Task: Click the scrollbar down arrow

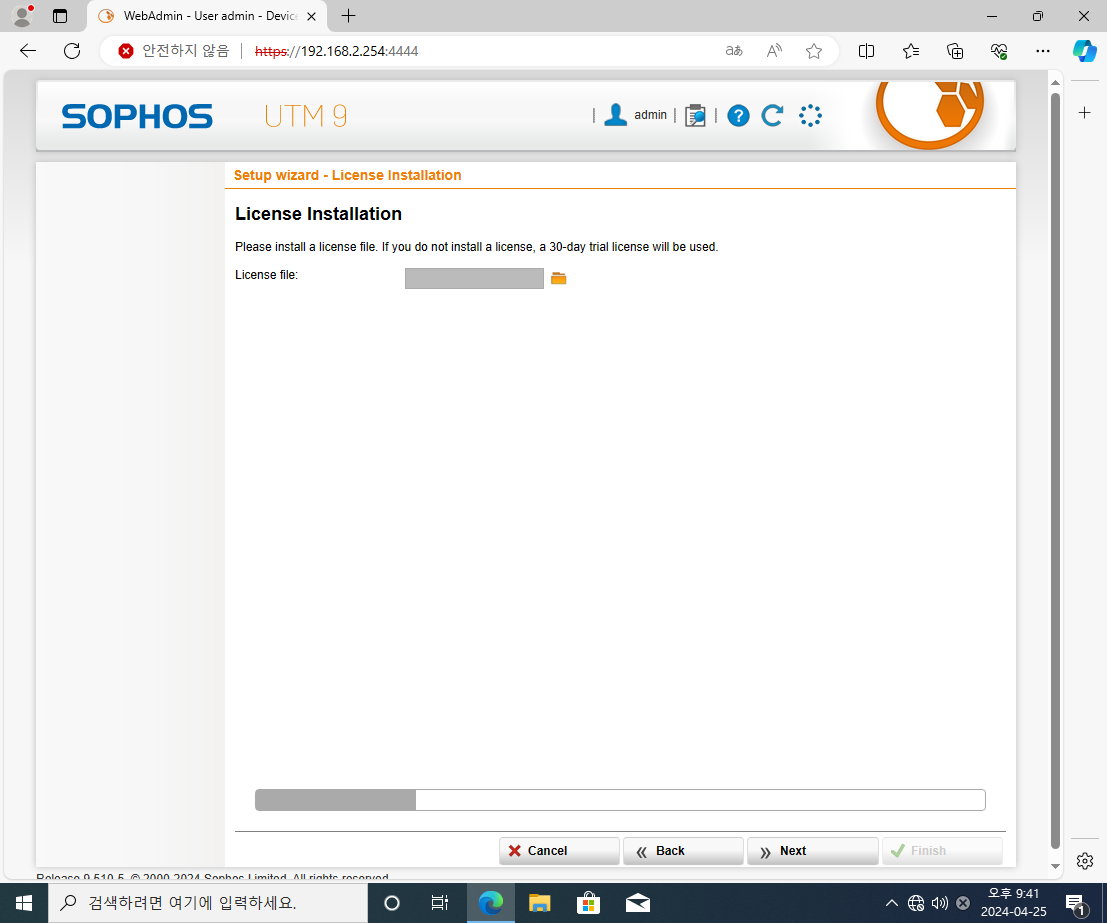Action: pos(1055,866)
